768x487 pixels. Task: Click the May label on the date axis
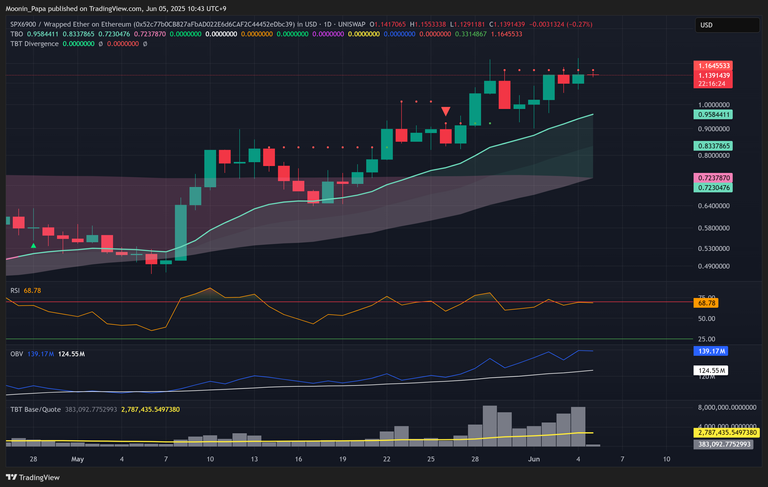[x=77, y=458]
